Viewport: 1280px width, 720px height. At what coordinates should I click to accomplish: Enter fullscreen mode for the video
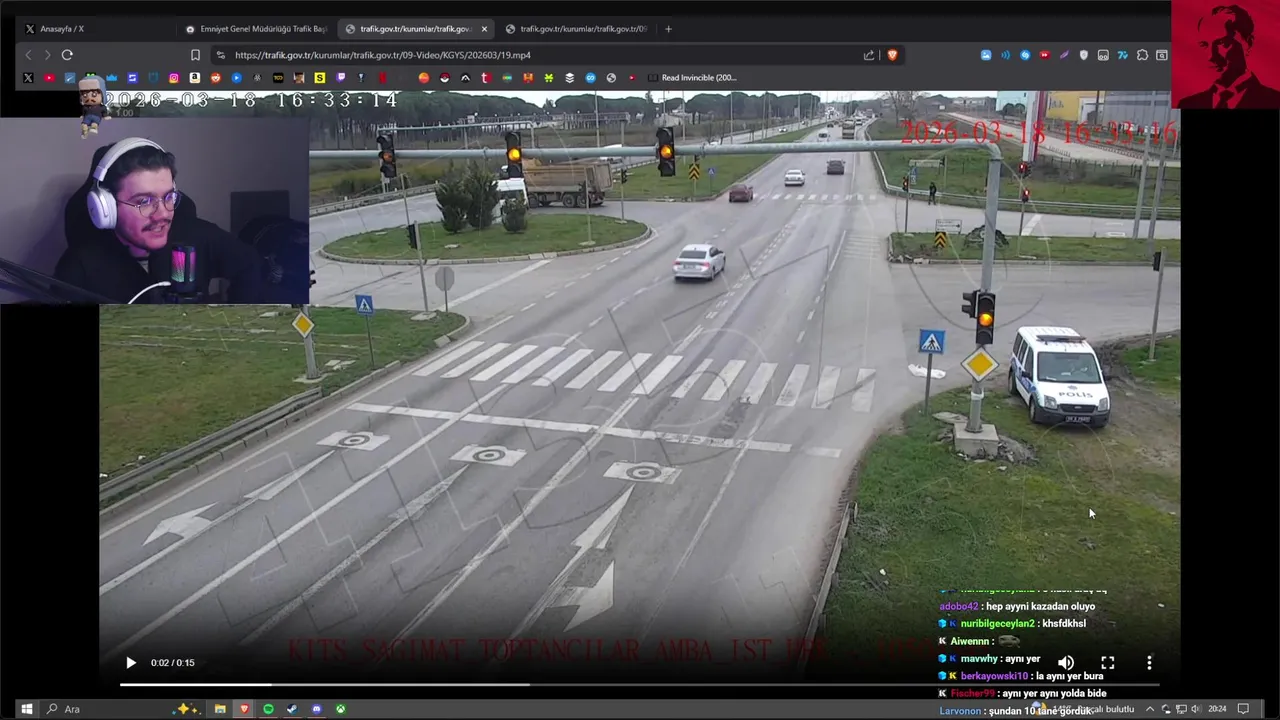1108,663
